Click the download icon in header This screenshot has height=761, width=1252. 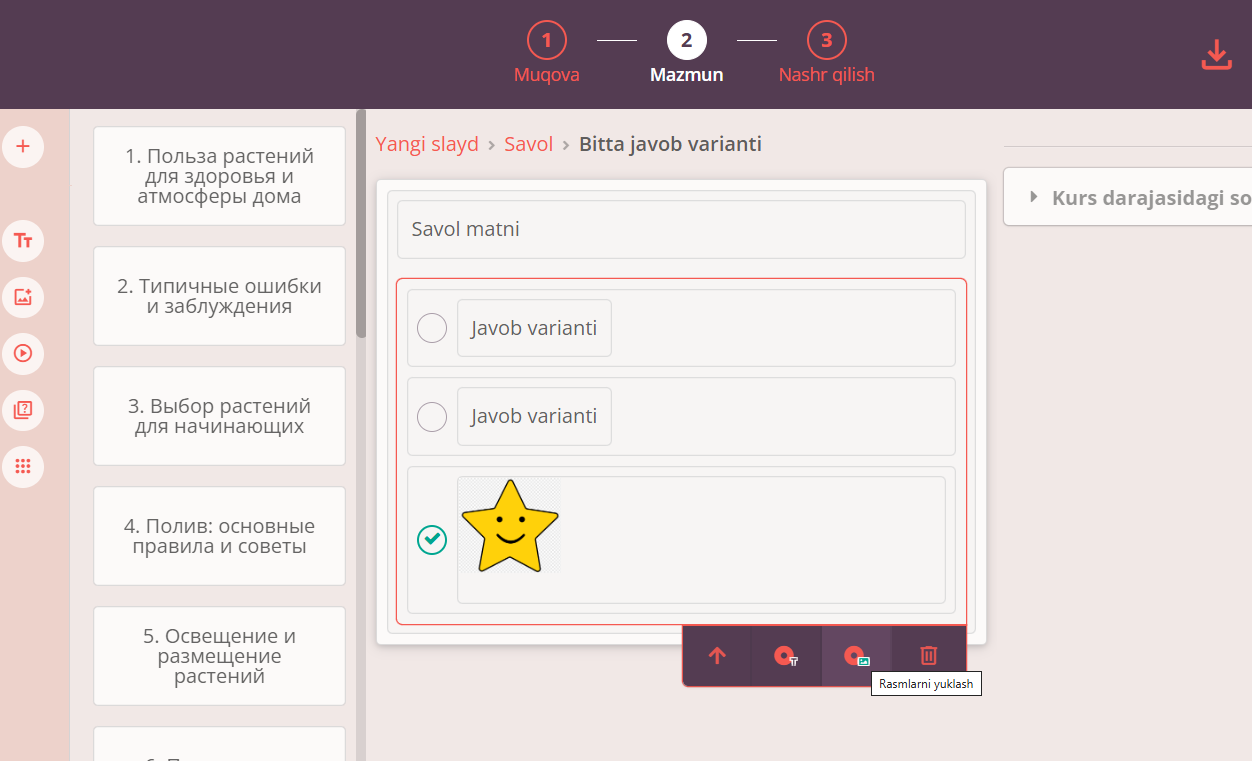pos(1216,55)
